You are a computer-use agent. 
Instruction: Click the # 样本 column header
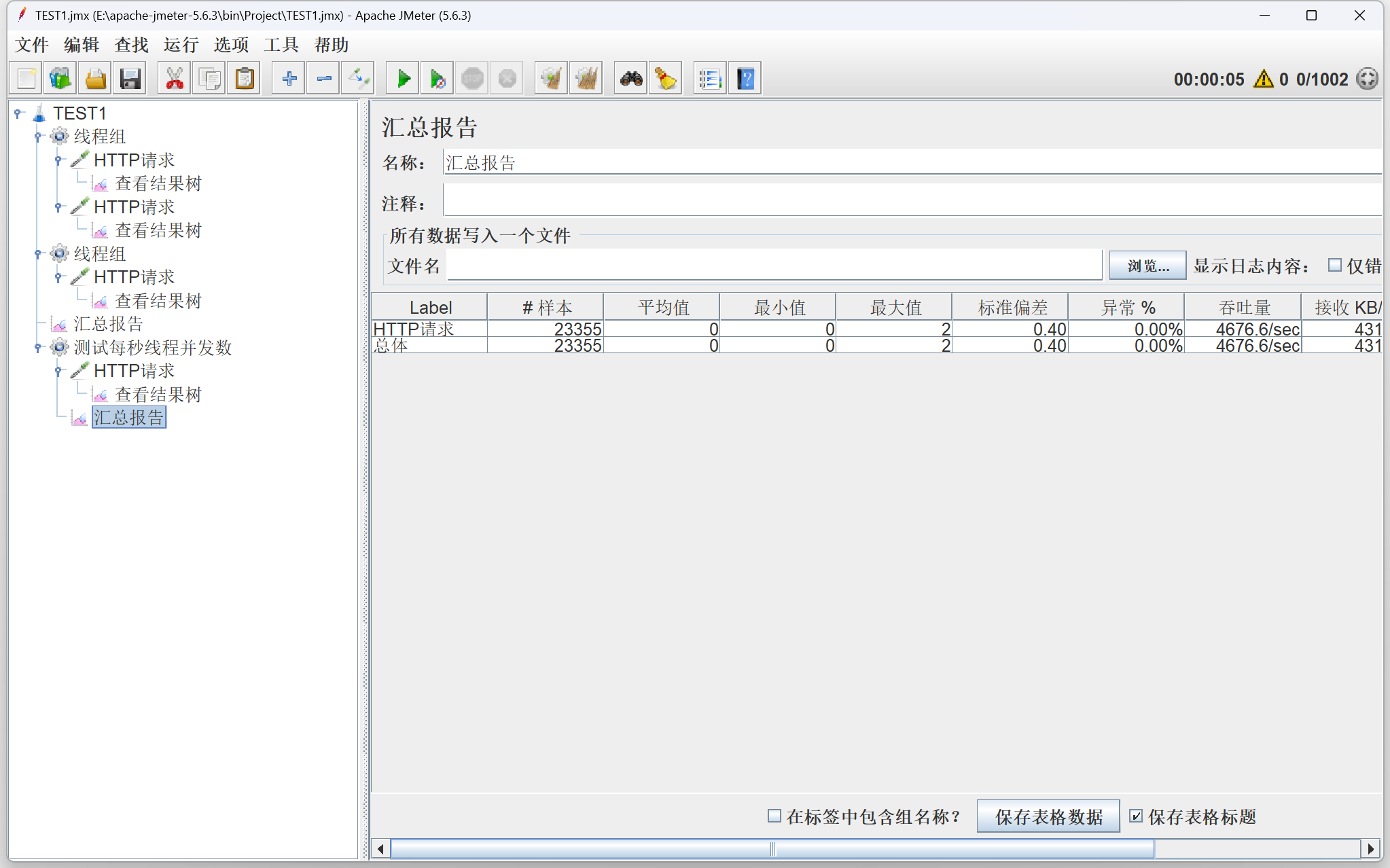tap(546, 308)
